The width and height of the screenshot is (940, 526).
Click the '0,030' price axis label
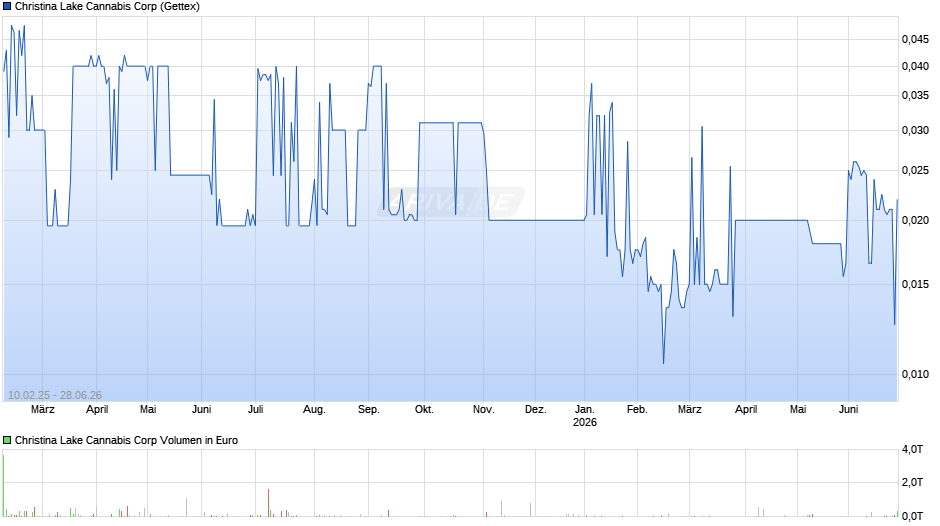915,130
